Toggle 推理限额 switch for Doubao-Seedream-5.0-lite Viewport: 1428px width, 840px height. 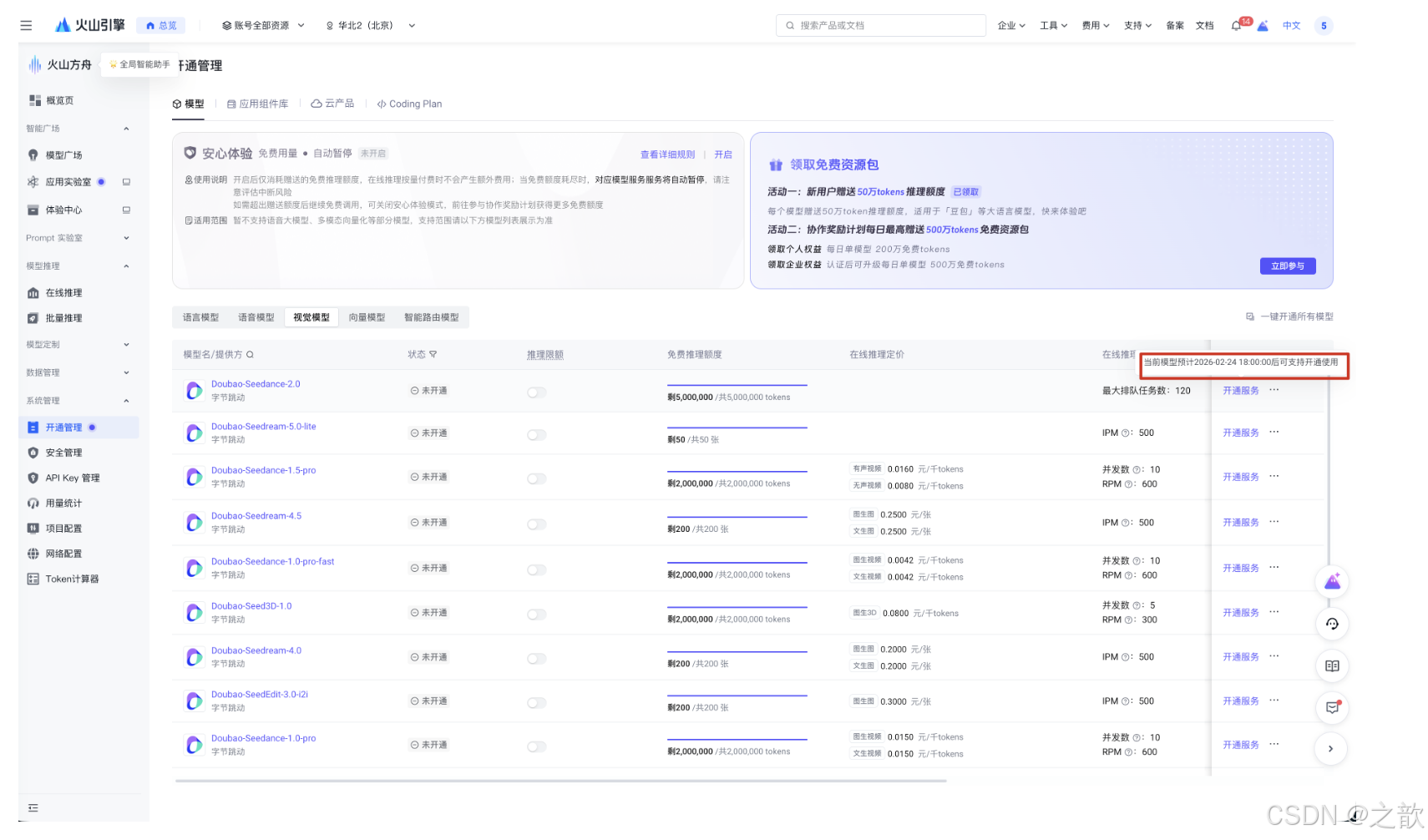click(x=537, y=435)
